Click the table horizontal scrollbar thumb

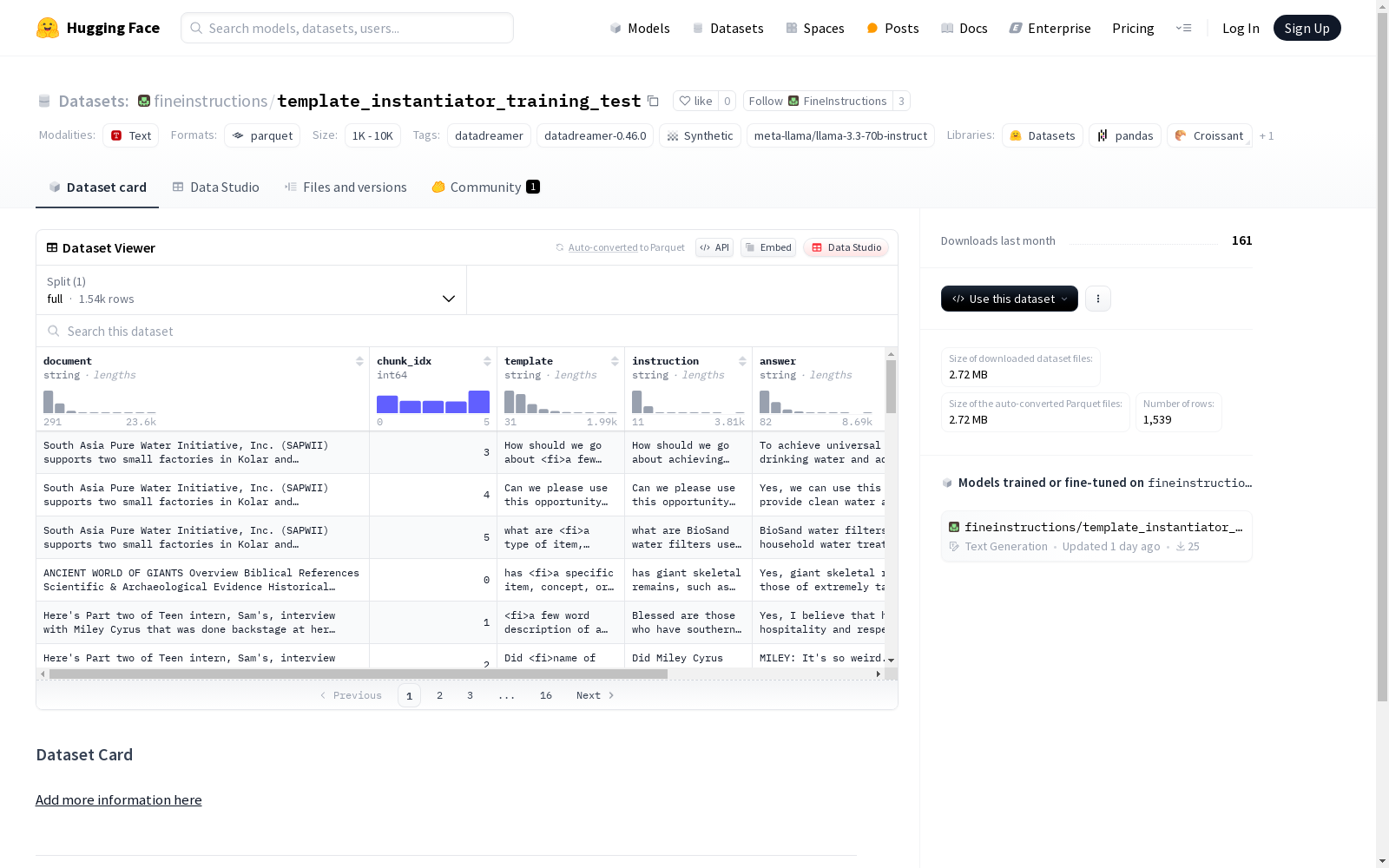[359, 674]
